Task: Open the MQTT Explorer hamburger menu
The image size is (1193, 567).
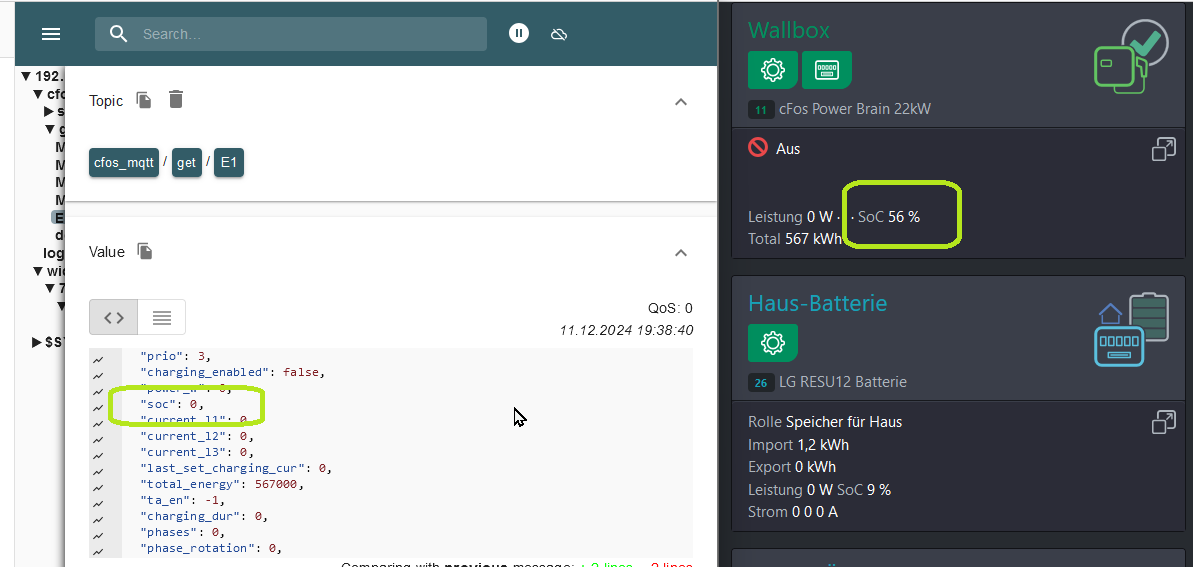Action: coord(51,34)
